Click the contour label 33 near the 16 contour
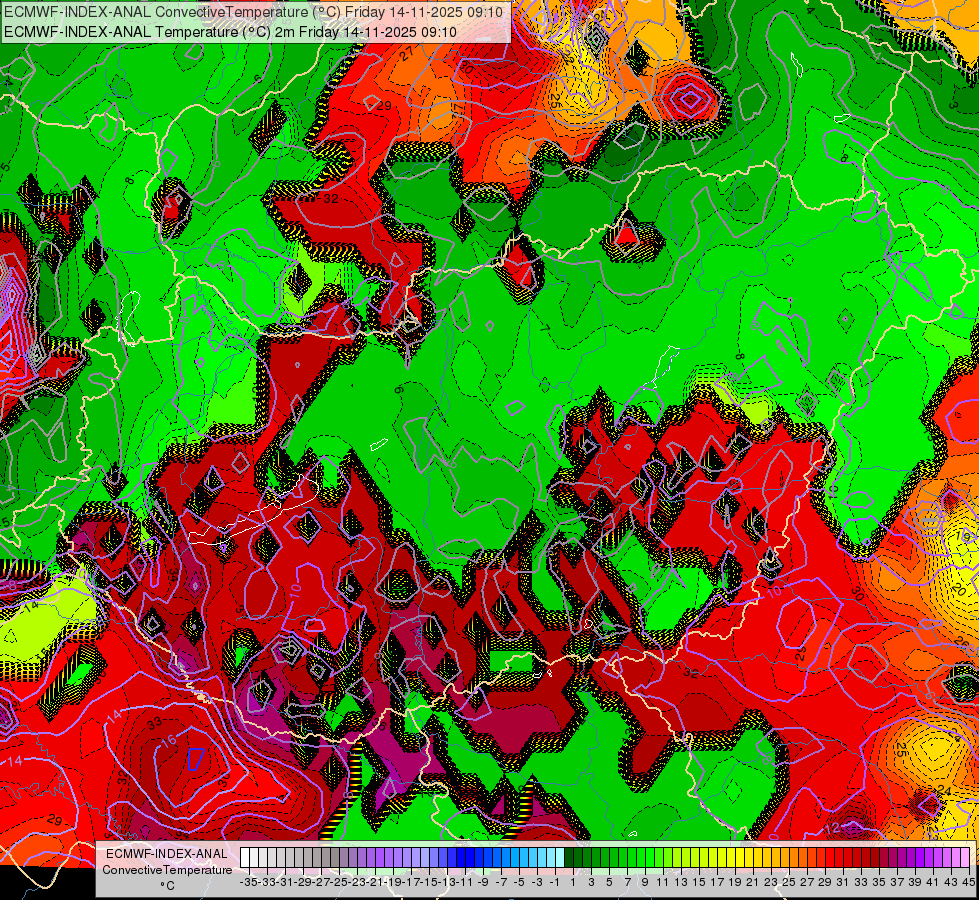This screenshot has height=900, width=979. (x=154, y=723)
